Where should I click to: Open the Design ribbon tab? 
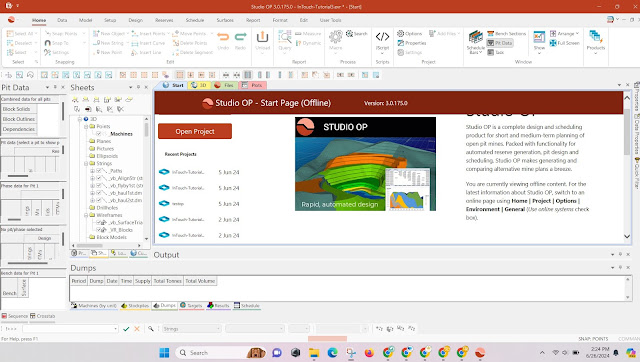(136, 20)
